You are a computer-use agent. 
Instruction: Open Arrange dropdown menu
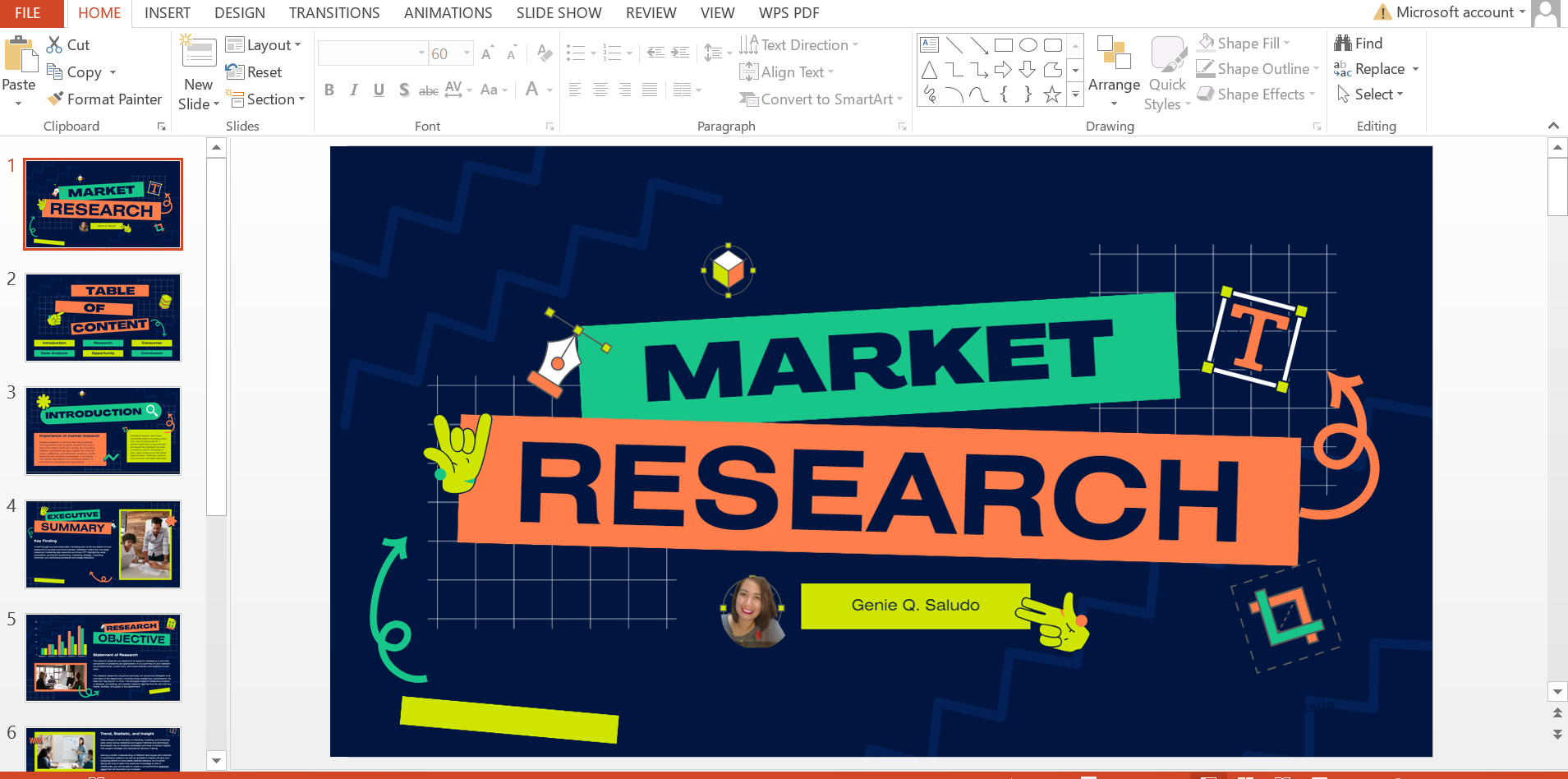tap(1114, 72)
